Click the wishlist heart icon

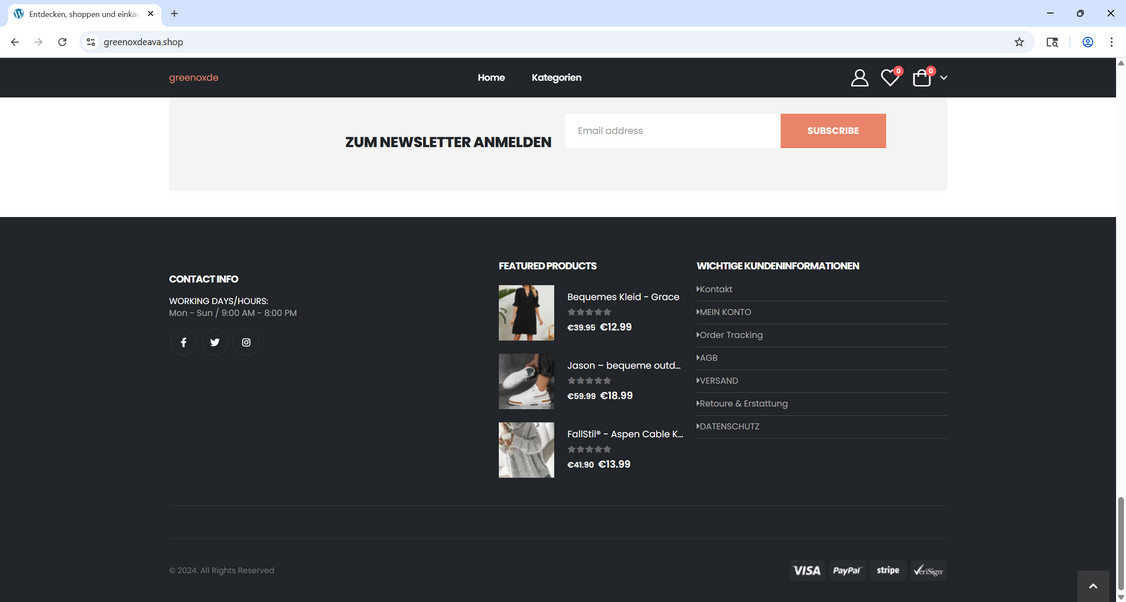890,77
